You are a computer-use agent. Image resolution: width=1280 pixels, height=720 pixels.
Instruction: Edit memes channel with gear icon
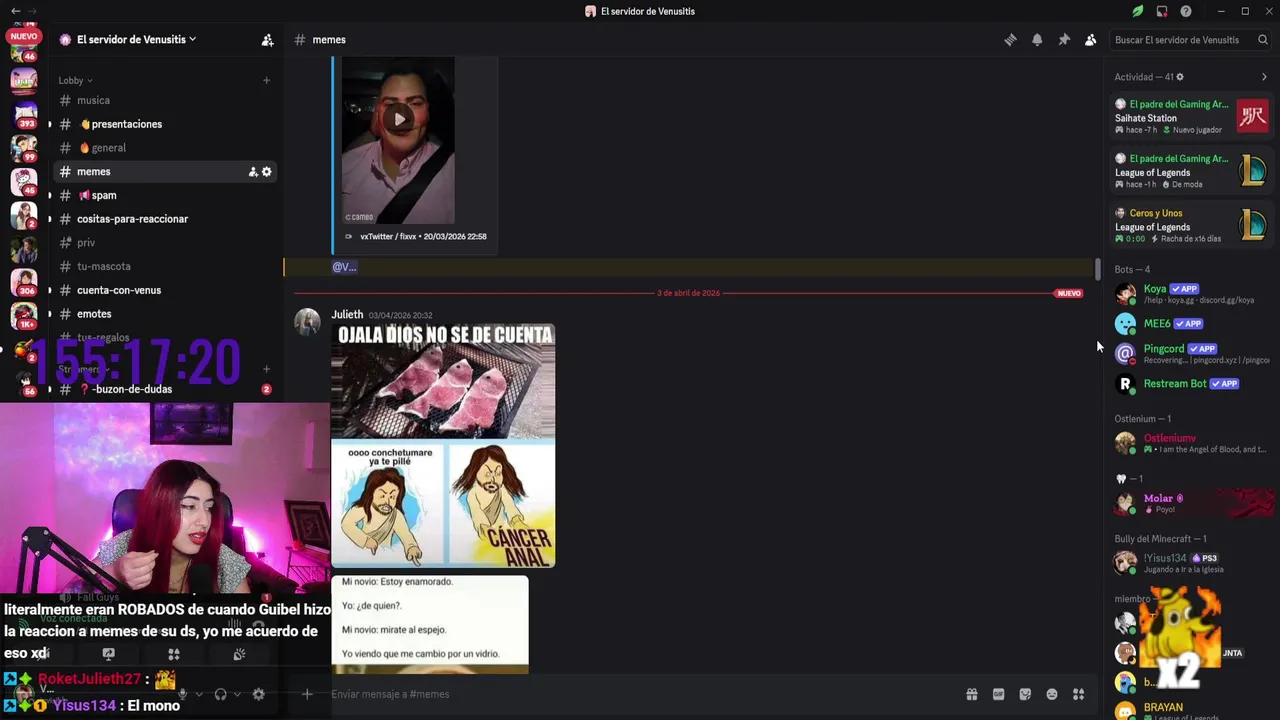pos(267,172)
